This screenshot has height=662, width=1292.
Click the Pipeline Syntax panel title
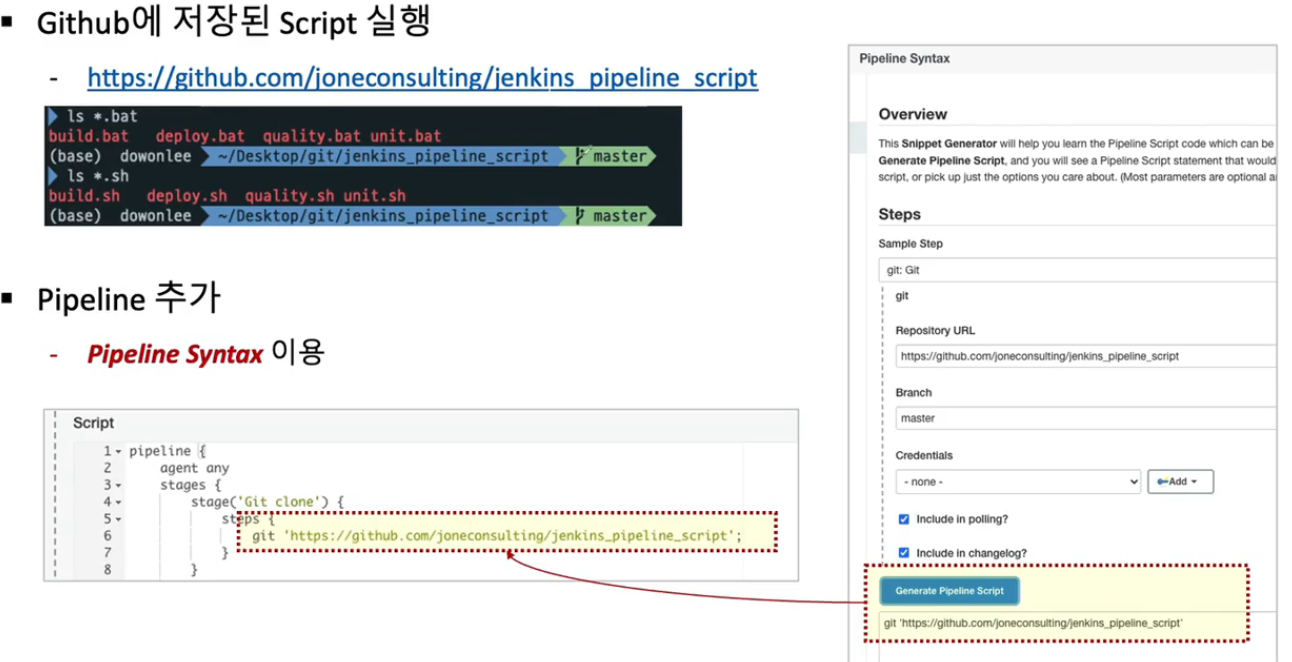tap(904, 59)
